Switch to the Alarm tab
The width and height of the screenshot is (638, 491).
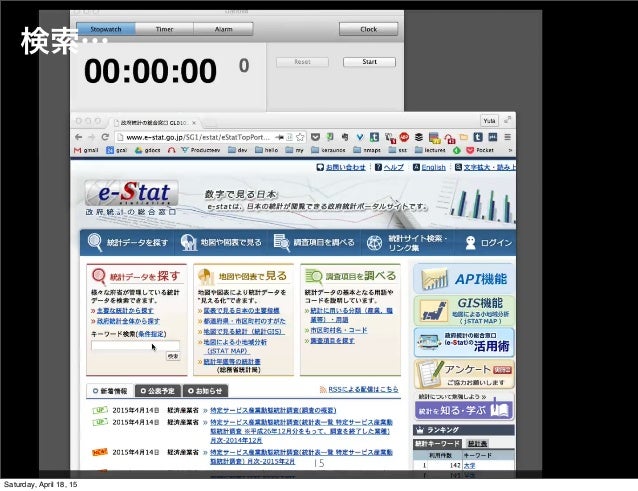223,29
